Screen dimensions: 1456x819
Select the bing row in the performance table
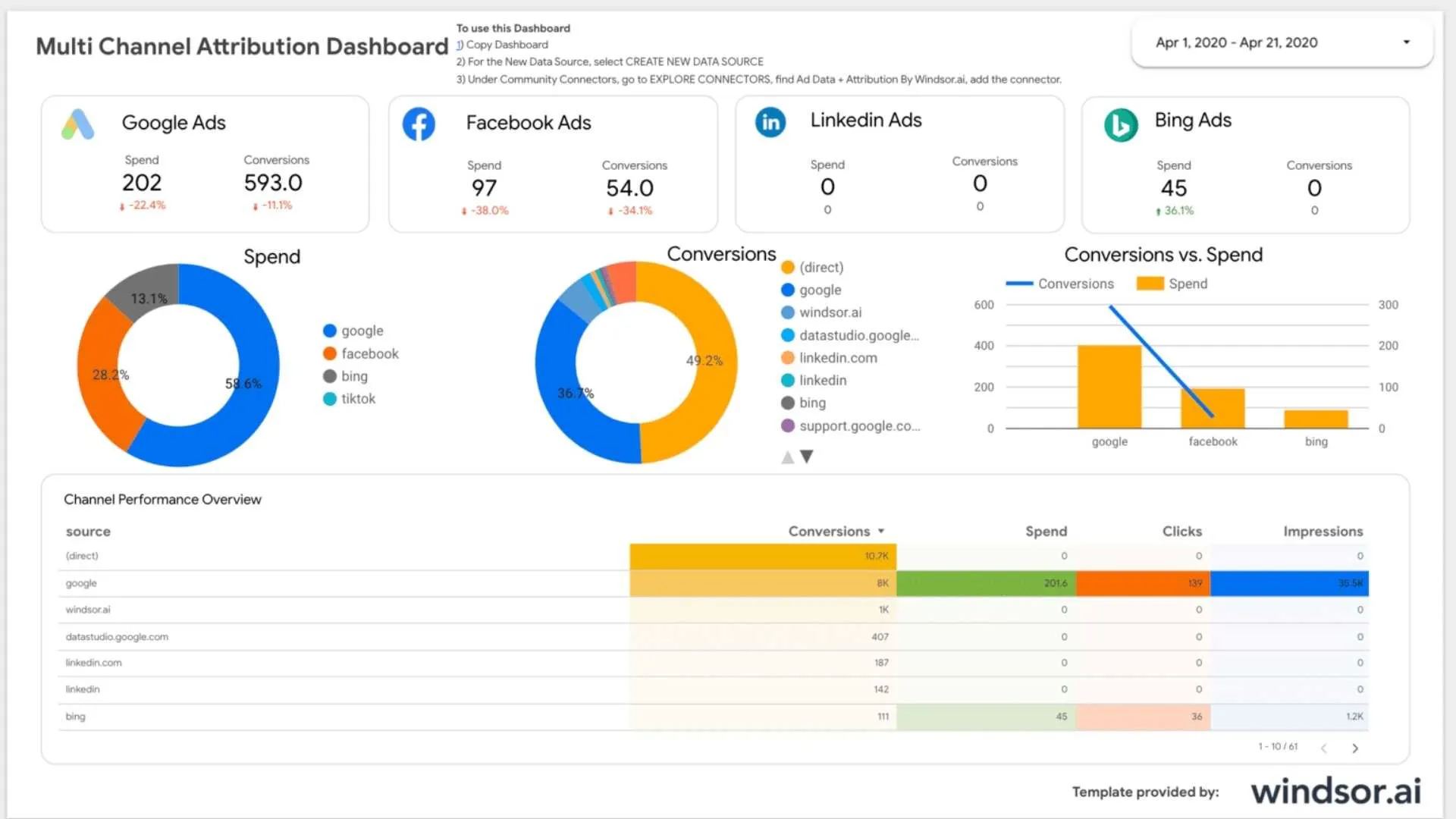pos(76,716)
